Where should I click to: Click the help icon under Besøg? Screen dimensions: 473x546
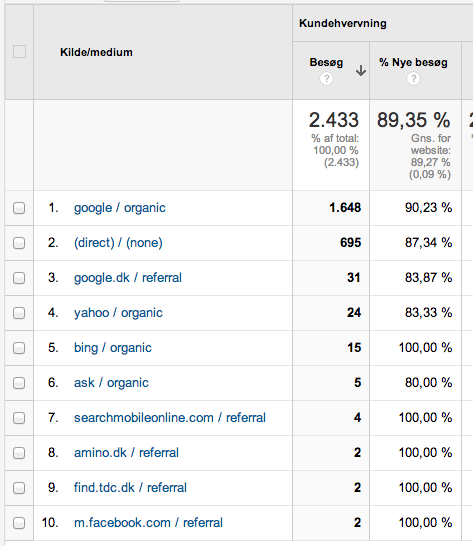[x=326, y=79]
